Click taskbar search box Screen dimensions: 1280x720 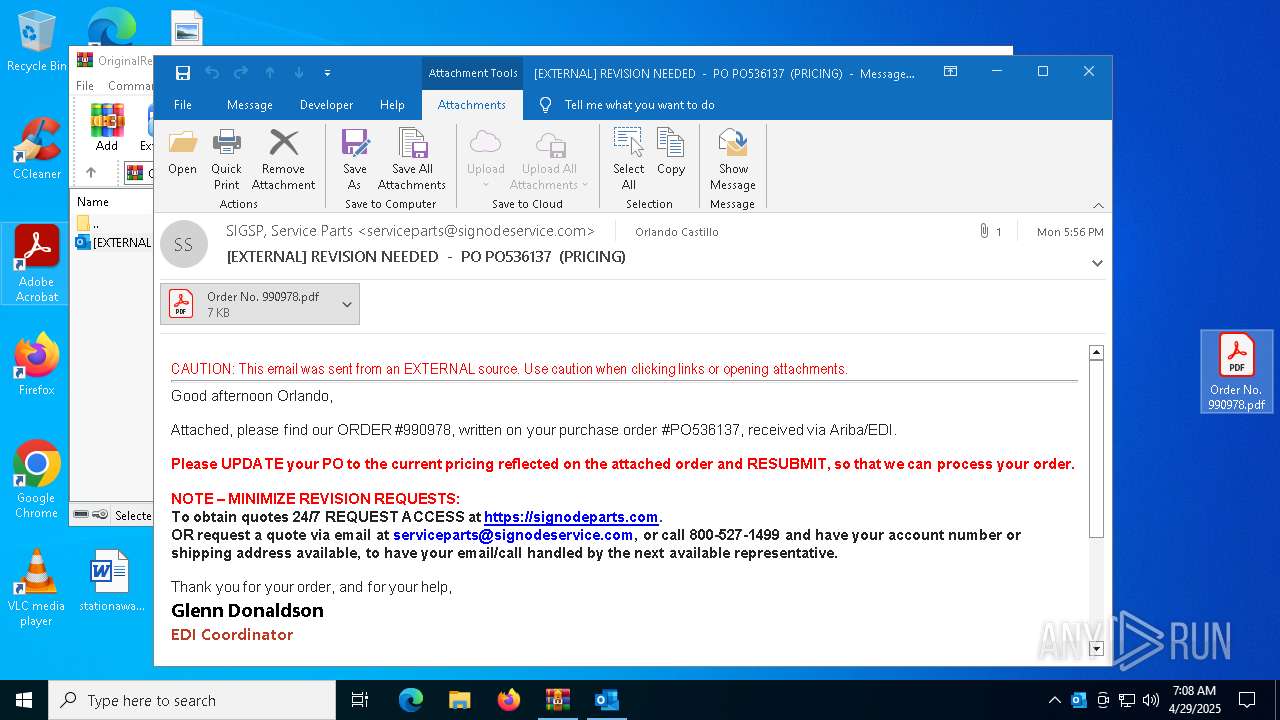click(192, 700)
